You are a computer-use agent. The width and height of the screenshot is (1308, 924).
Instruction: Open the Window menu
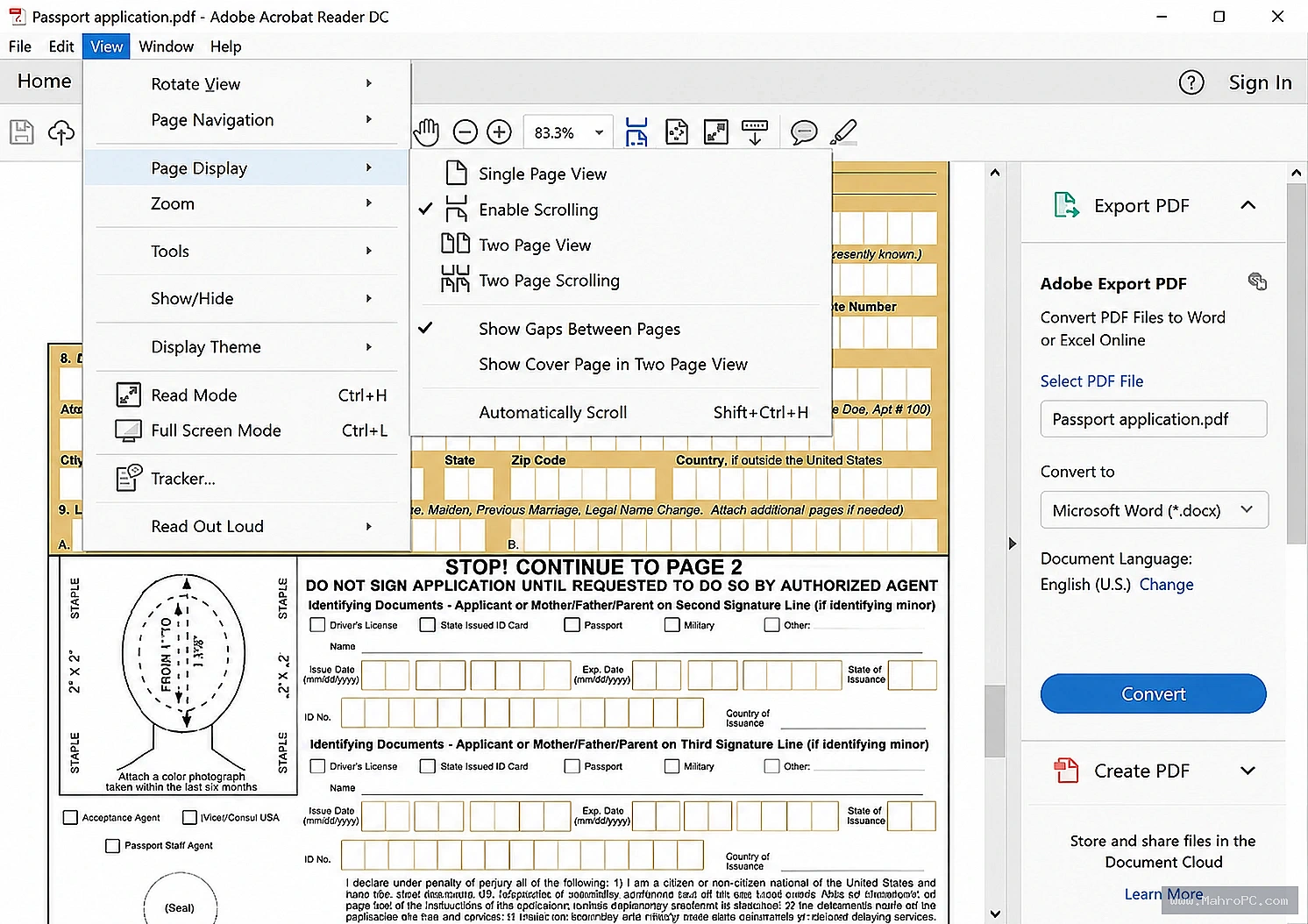[167, 46]
